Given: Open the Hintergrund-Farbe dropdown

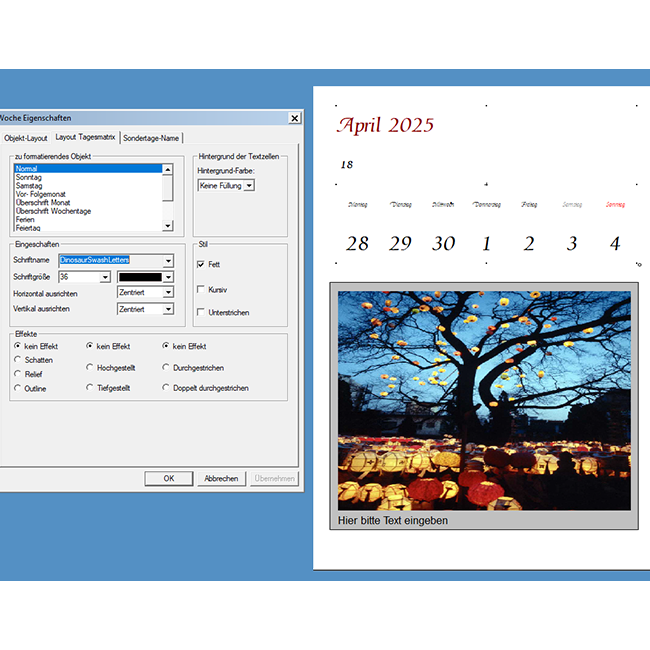Looking at the screenshot, I should tap(249, 185).
